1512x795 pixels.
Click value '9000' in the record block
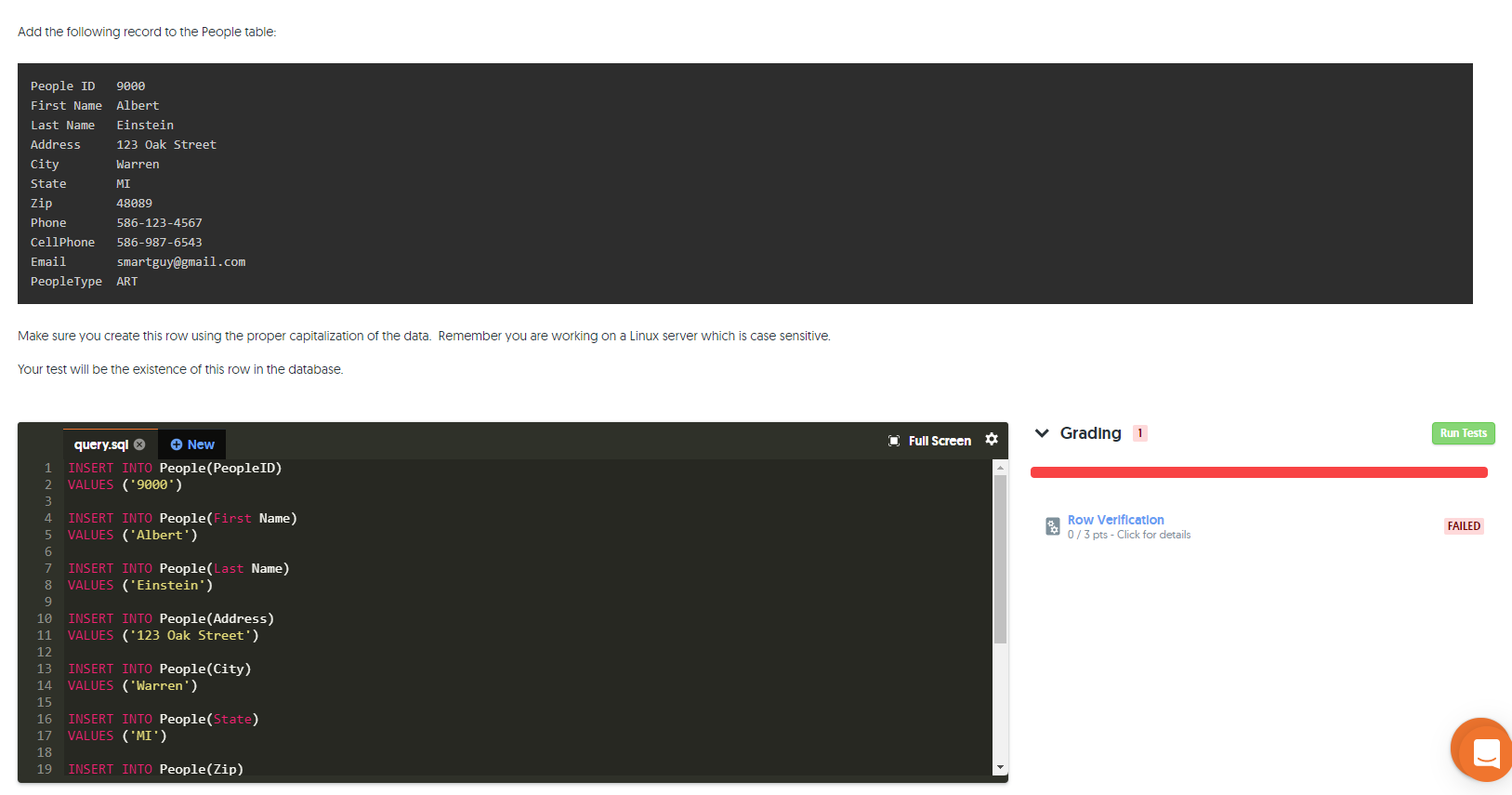coord(131,86)
